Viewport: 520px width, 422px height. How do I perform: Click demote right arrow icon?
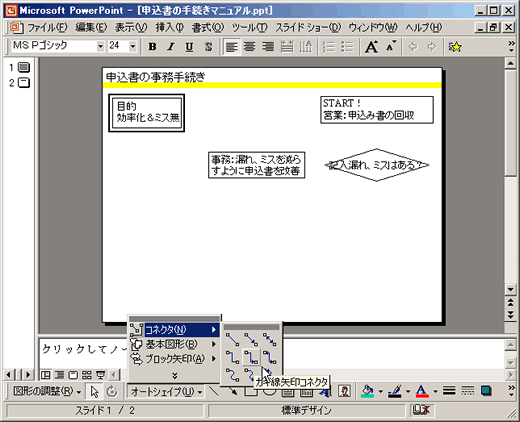pyautogui.click(x=432, y=47)
